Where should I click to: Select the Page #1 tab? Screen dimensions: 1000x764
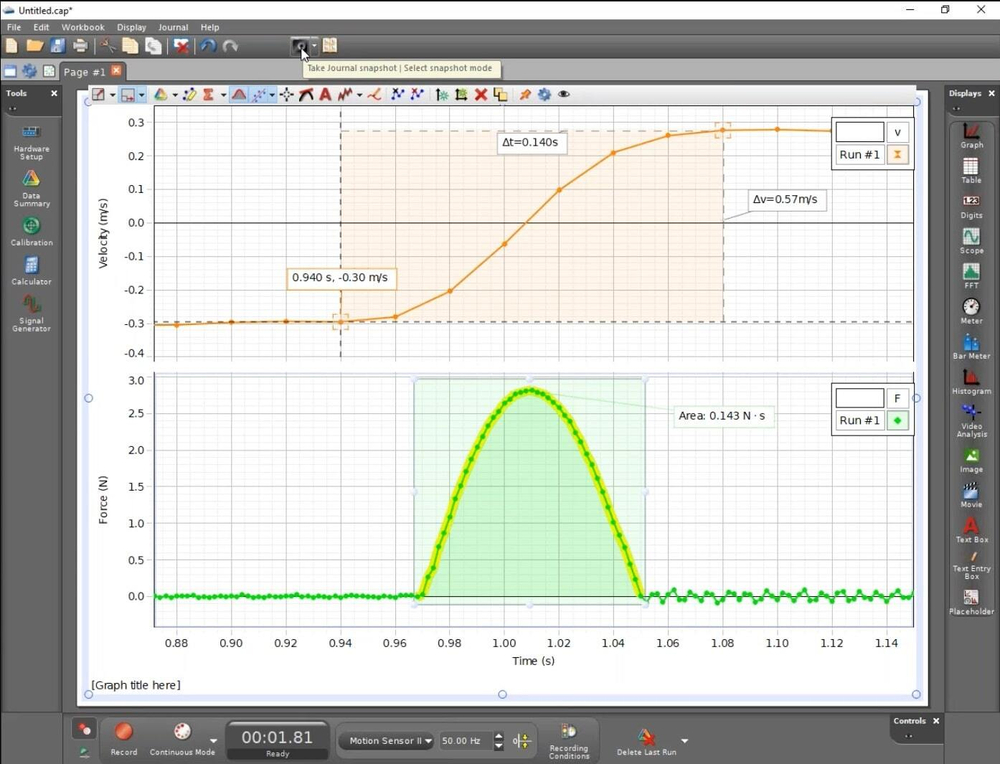pyautogui.click(x=84, y=72)
